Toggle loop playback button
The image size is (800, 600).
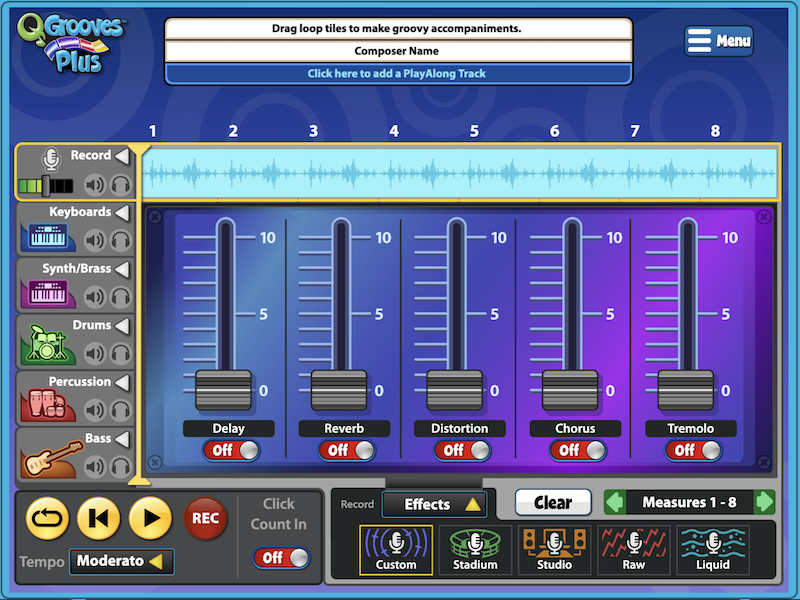(x=47, y=518)
